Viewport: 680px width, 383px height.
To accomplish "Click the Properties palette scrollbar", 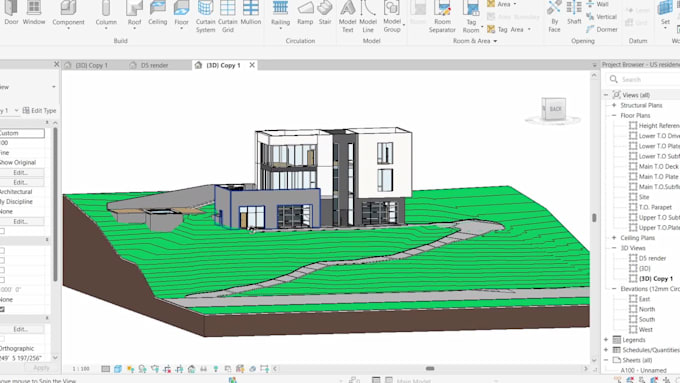I will 55,204.
